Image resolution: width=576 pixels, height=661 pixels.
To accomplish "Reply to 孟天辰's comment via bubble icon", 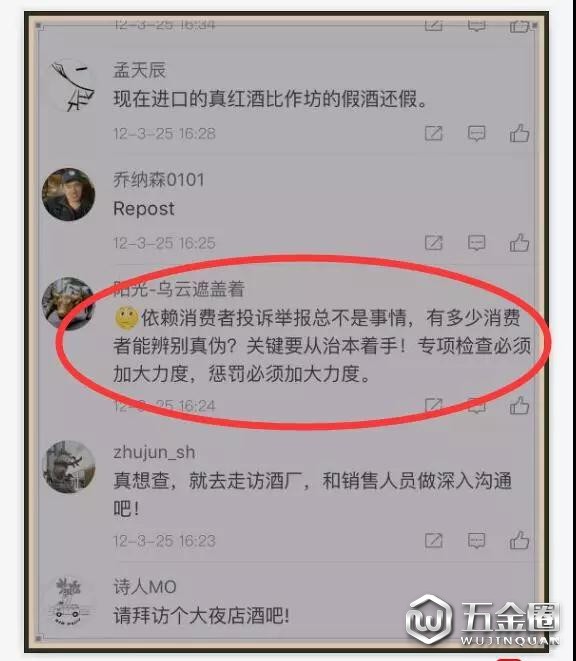I will (x=476, y=134).
